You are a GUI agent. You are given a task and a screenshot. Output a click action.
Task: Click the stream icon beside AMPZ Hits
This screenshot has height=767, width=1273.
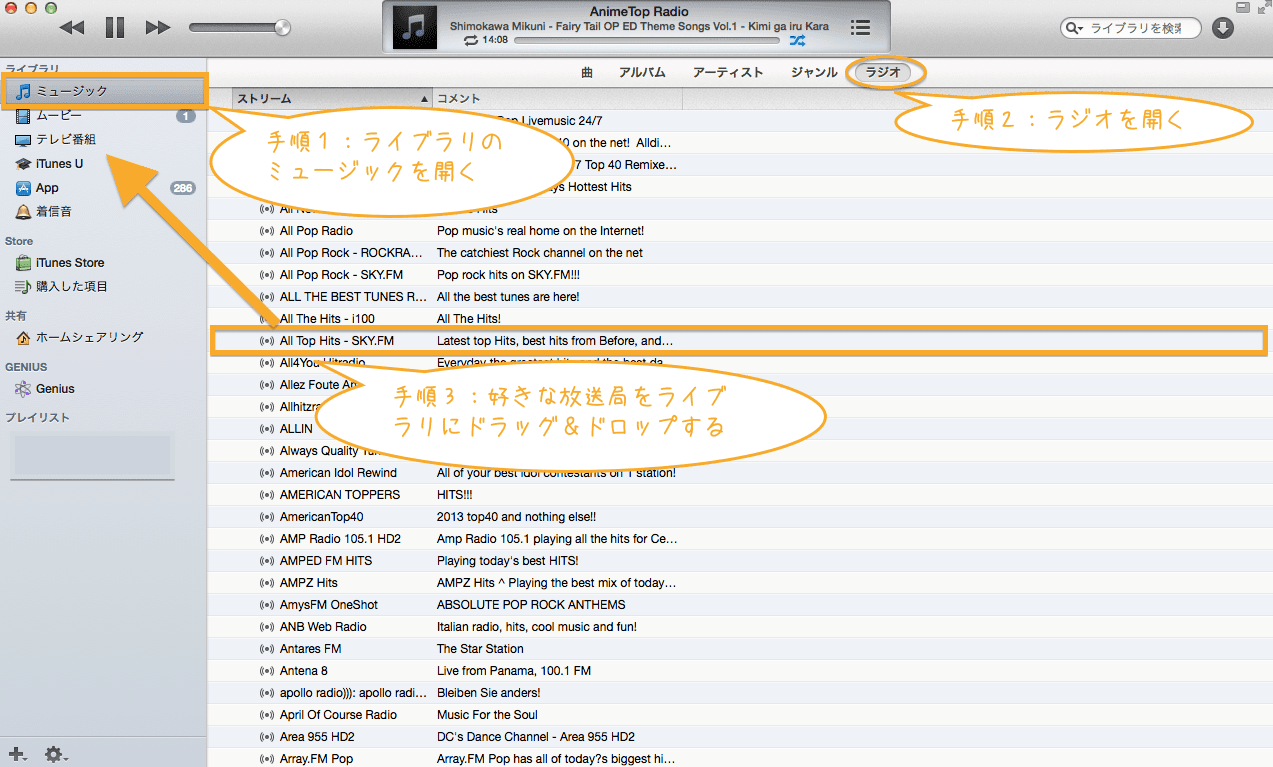[266, 583]
